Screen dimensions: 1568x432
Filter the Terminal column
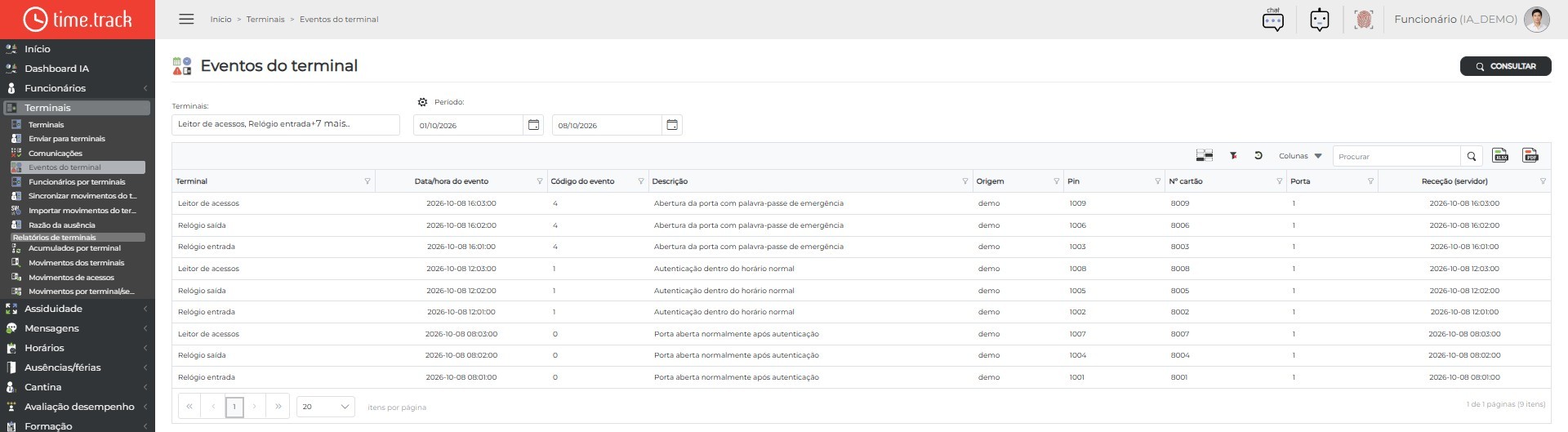(367, 181)
